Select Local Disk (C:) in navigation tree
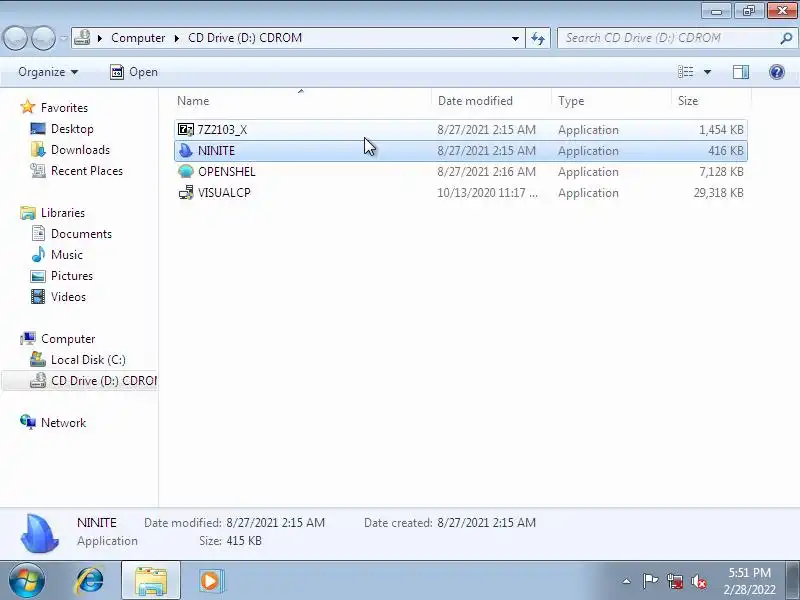 pyautogui.click(x=88, y=359)
